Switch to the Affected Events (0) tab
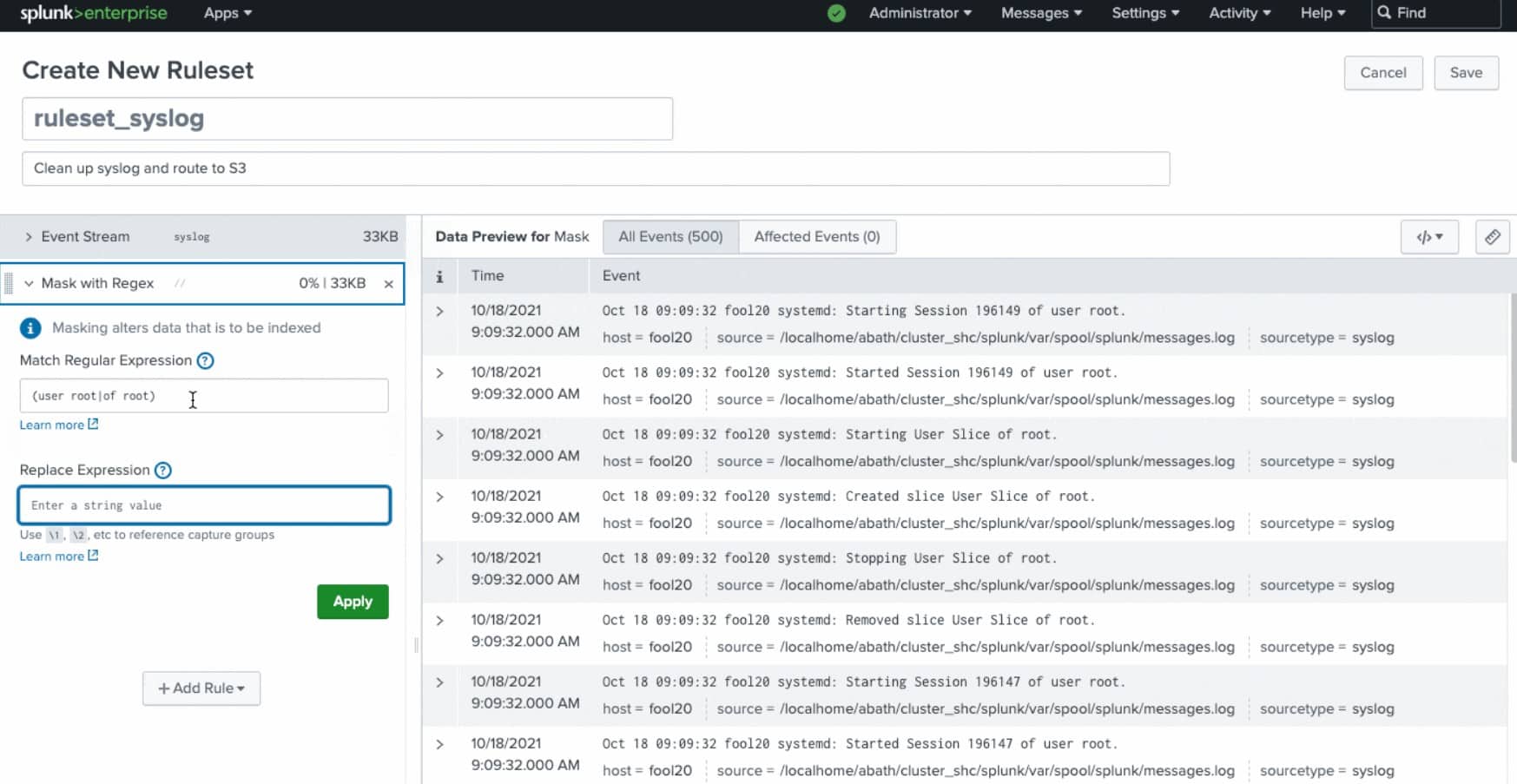Image resolution: width=1517 pixels, height=784 pixels. pyautogui.click(x=816, y=237)
